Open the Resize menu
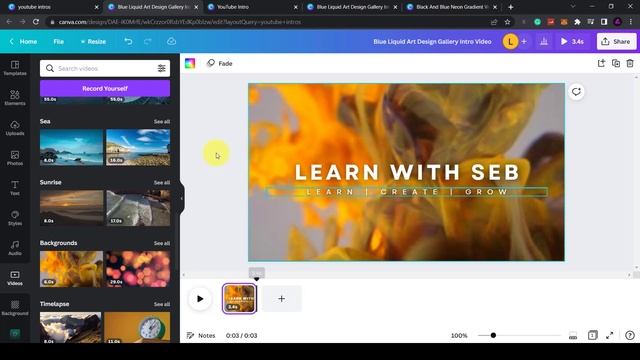 click(93, 41)
